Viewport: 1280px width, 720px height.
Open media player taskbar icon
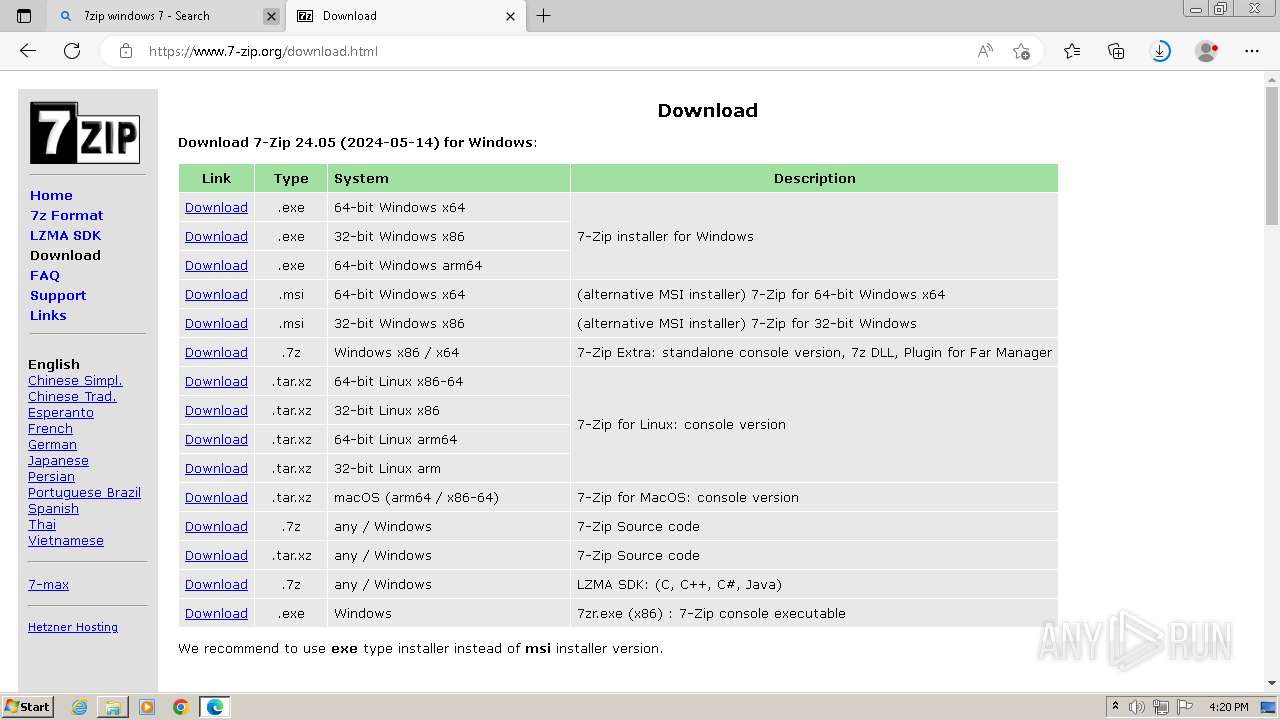tap(147, 707)
